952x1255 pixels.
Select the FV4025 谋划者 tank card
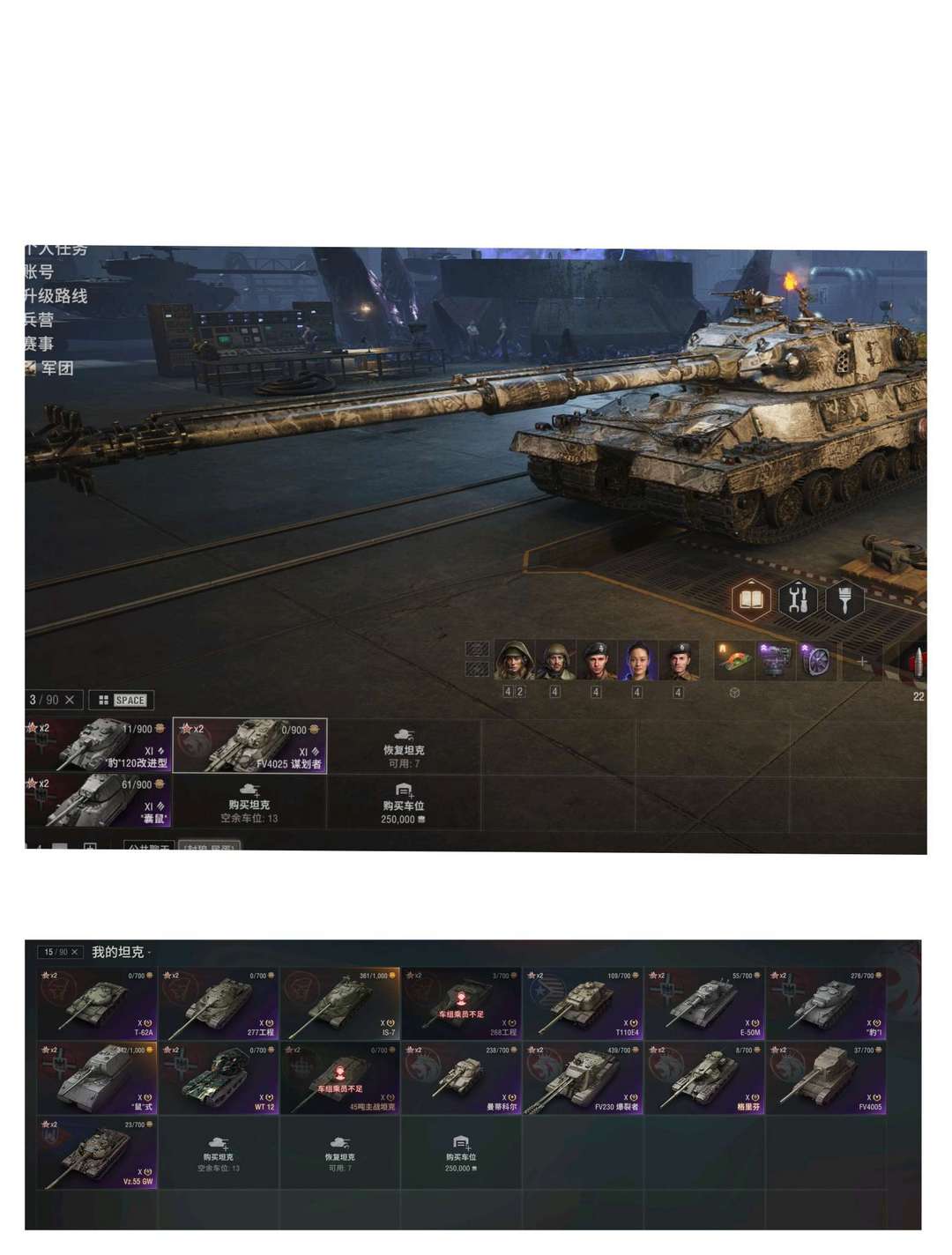coord(250,746)
